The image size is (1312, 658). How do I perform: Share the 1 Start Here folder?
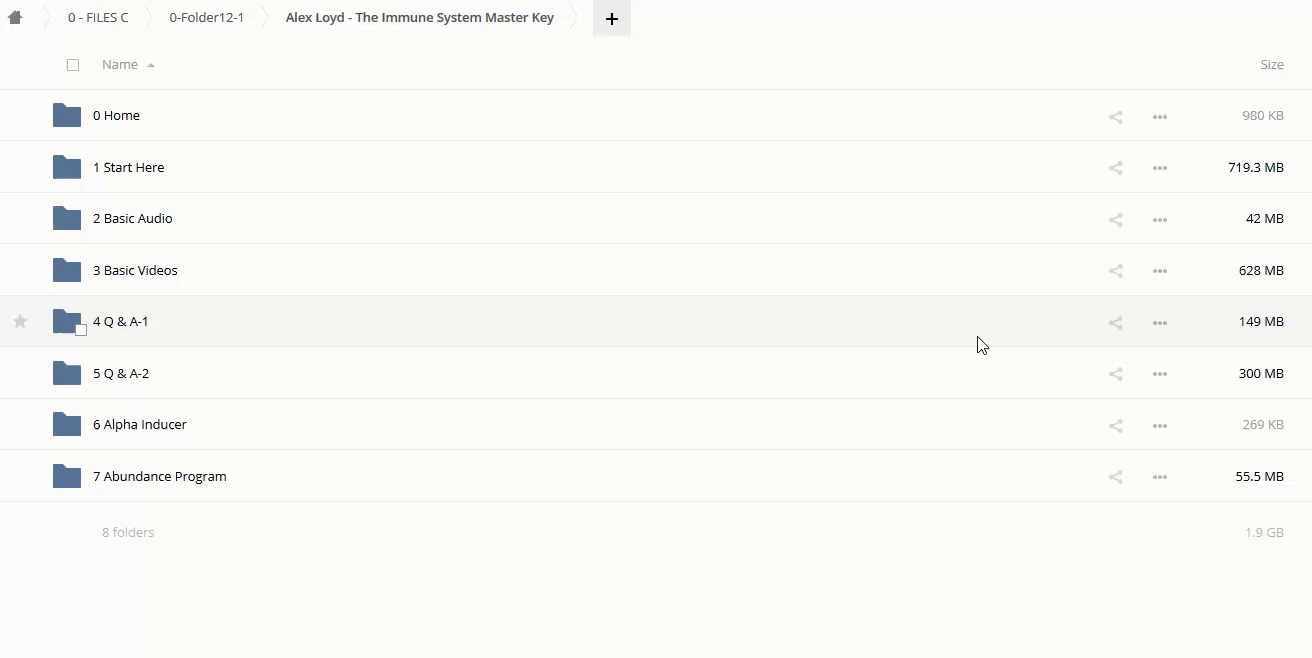point(1115,168)
